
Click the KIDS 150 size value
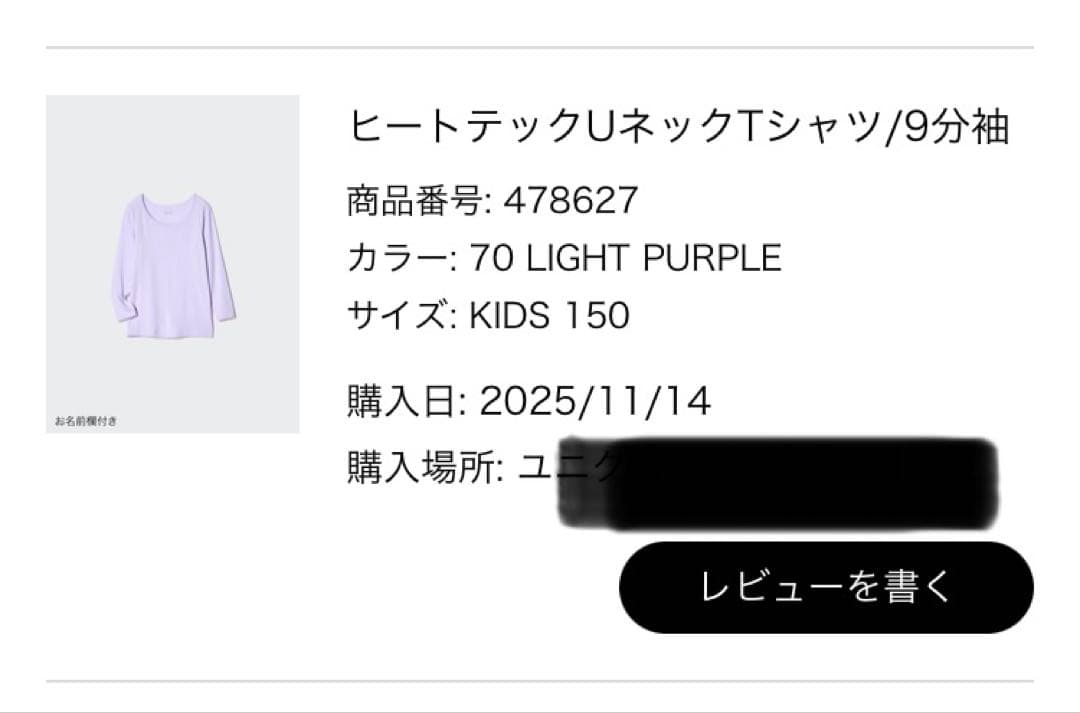pyautogui.click(x=549, y=316)
